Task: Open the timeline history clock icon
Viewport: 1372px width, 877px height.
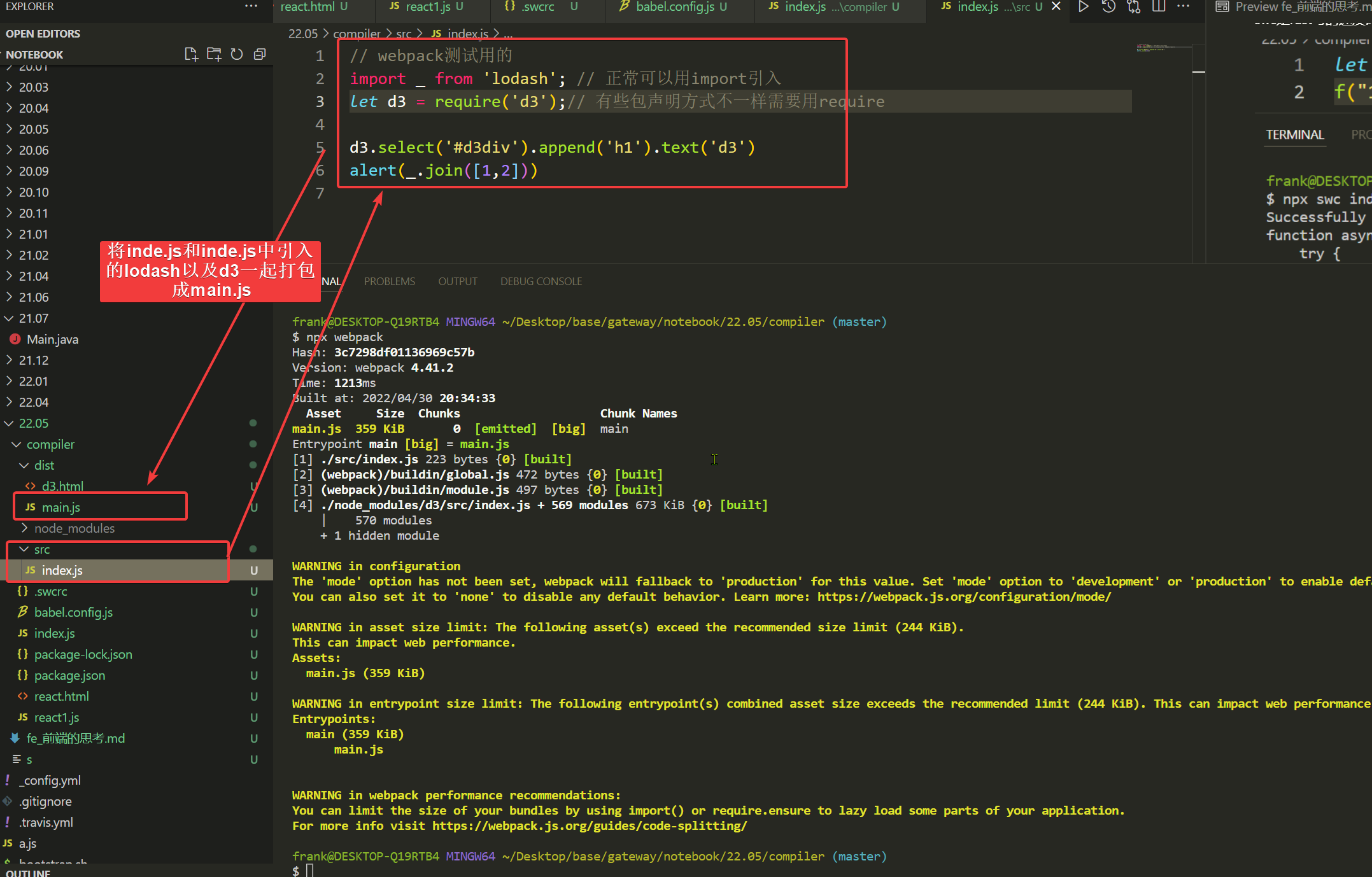Action: click(x=1108, y=6)
